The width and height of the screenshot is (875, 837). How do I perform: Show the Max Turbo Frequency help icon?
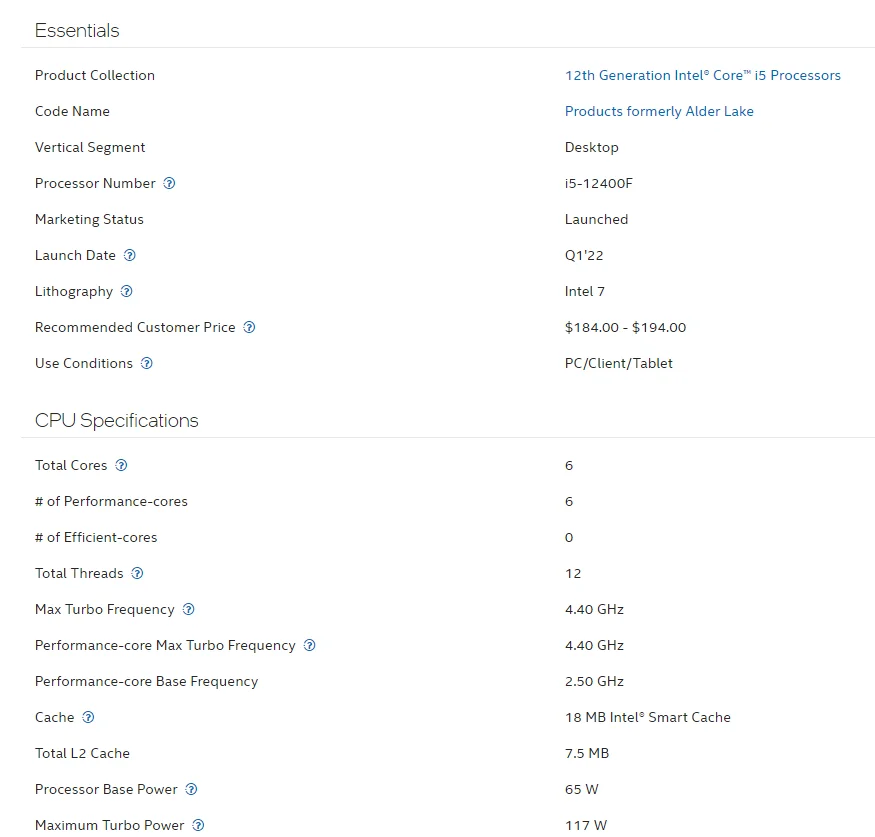[x=189, y=609]
